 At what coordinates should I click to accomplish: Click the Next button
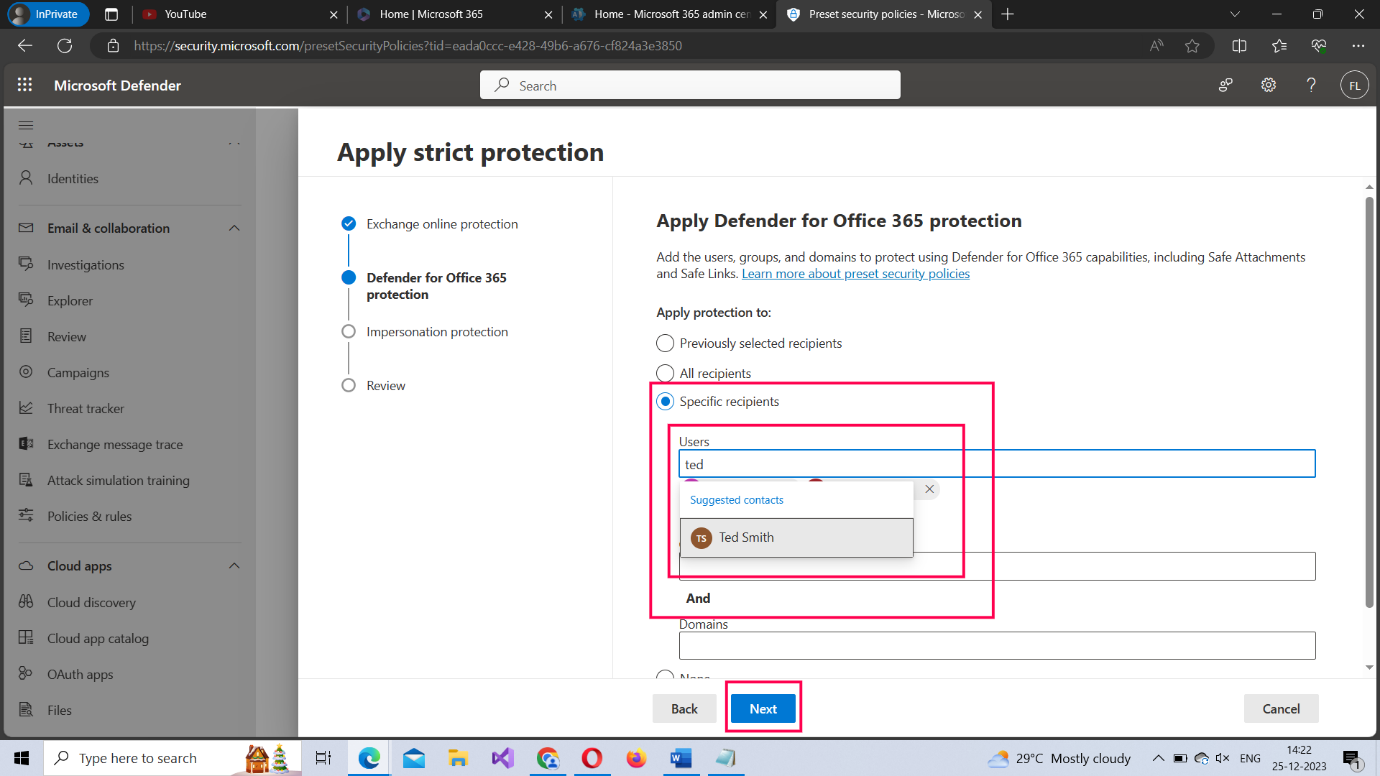click(x=763, y=708)
